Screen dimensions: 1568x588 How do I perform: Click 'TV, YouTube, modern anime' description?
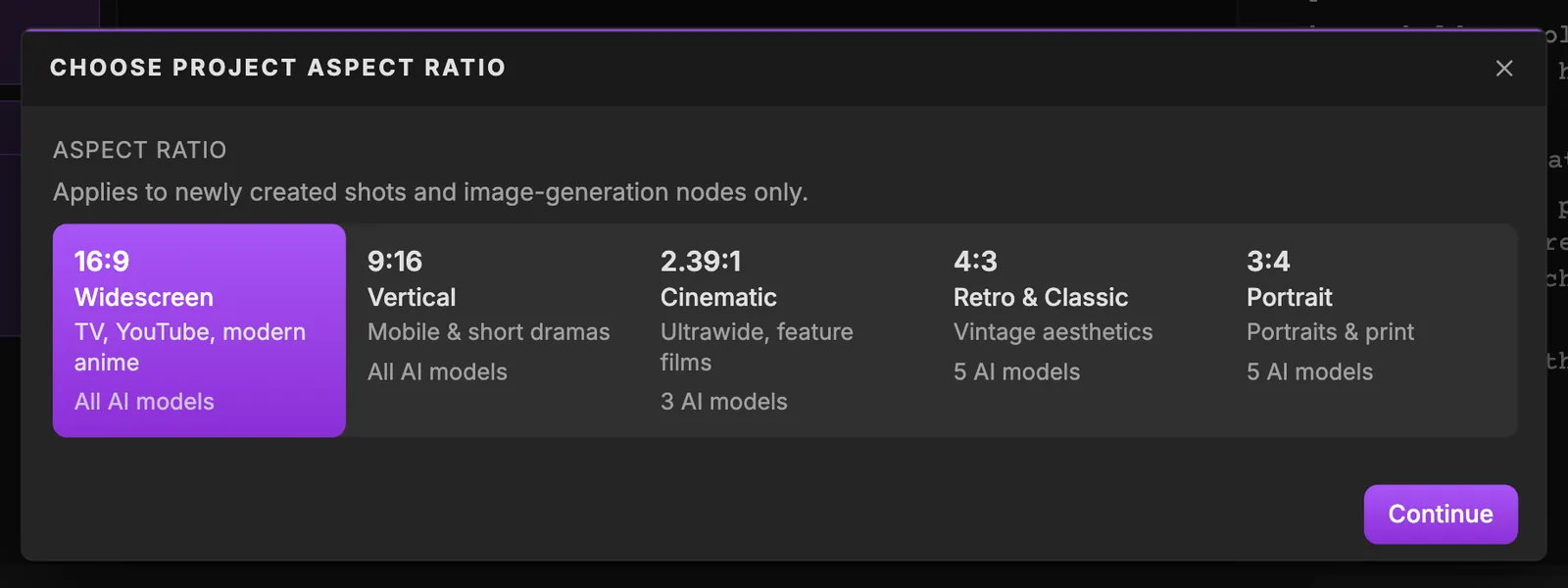pyautogui.click(x=190, y=347)
